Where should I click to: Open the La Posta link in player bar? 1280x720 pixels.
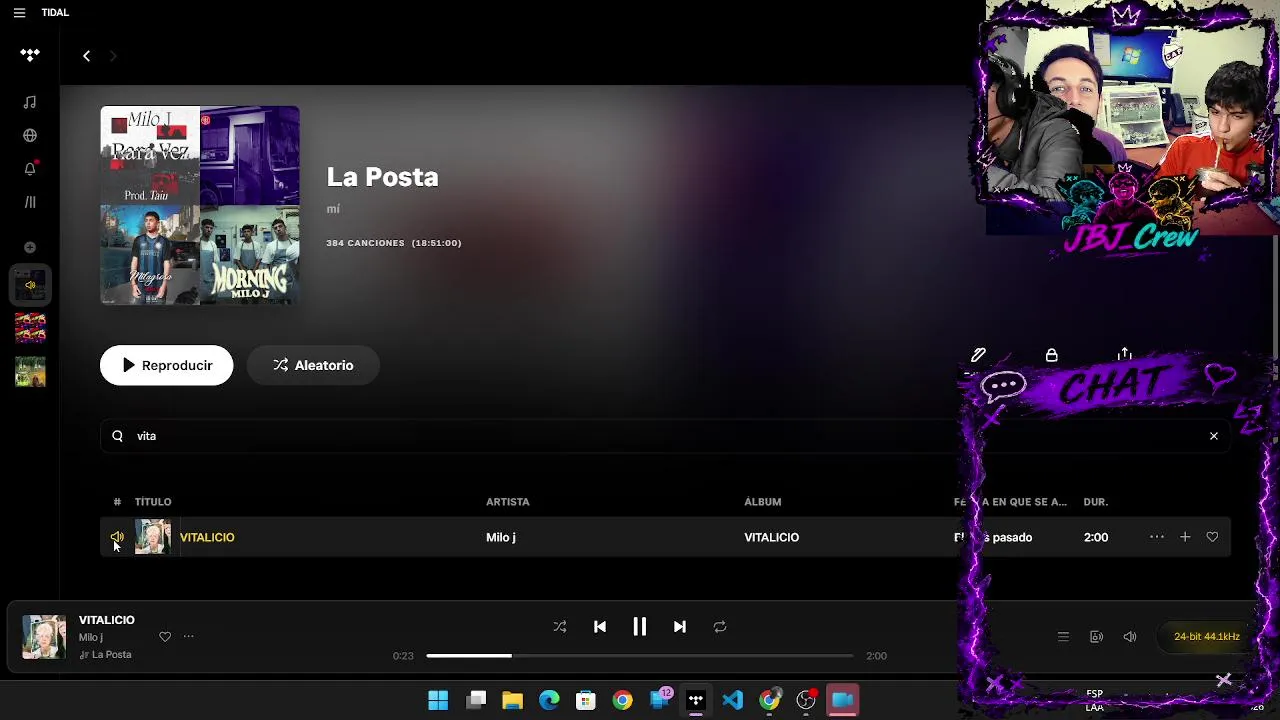(x=112, y=655)
